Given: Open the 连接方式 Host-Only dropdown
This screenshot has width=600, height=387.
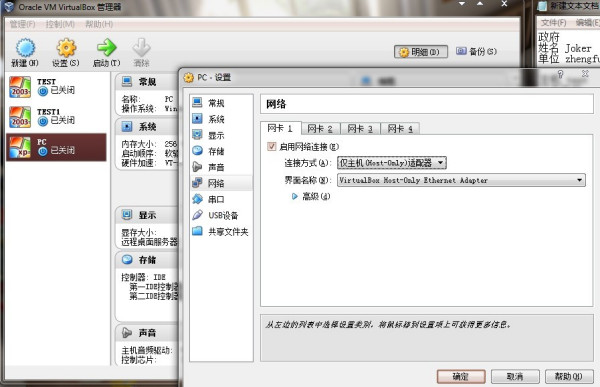Looking at the screenshot, I should [x=391, y=163].
